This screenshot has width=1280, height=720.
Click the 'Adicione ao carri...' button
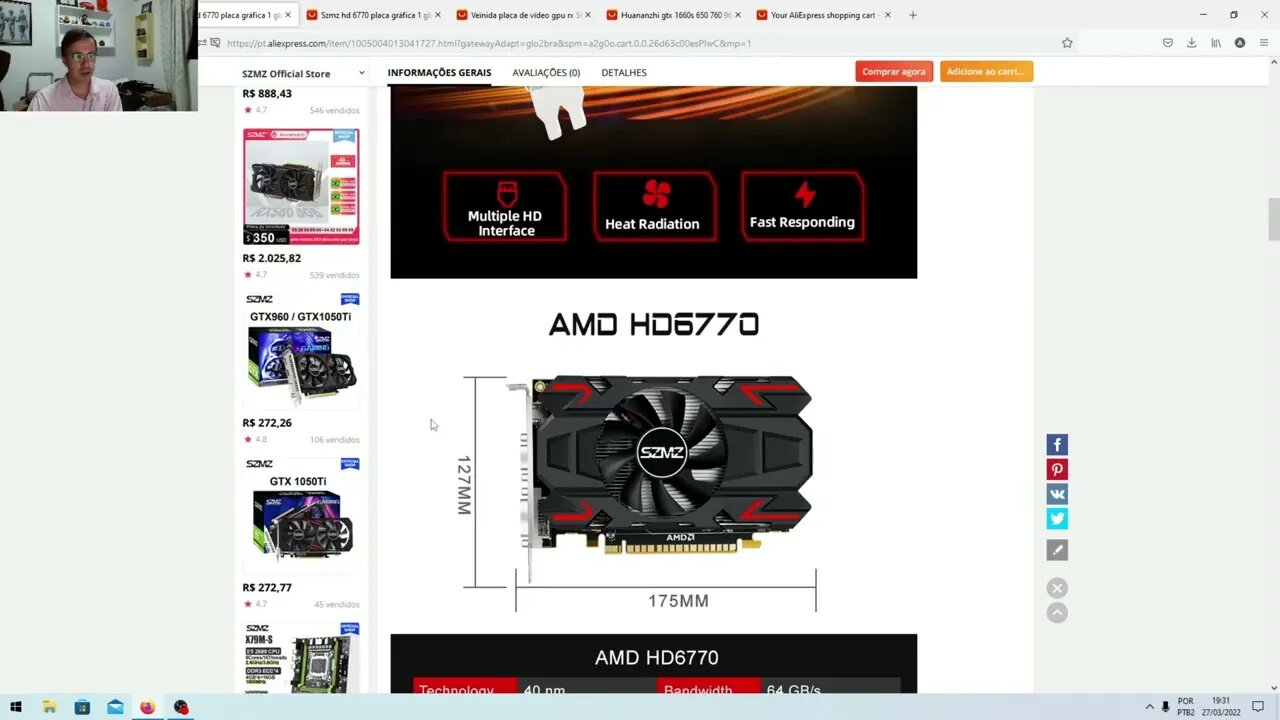pos(986,71)
